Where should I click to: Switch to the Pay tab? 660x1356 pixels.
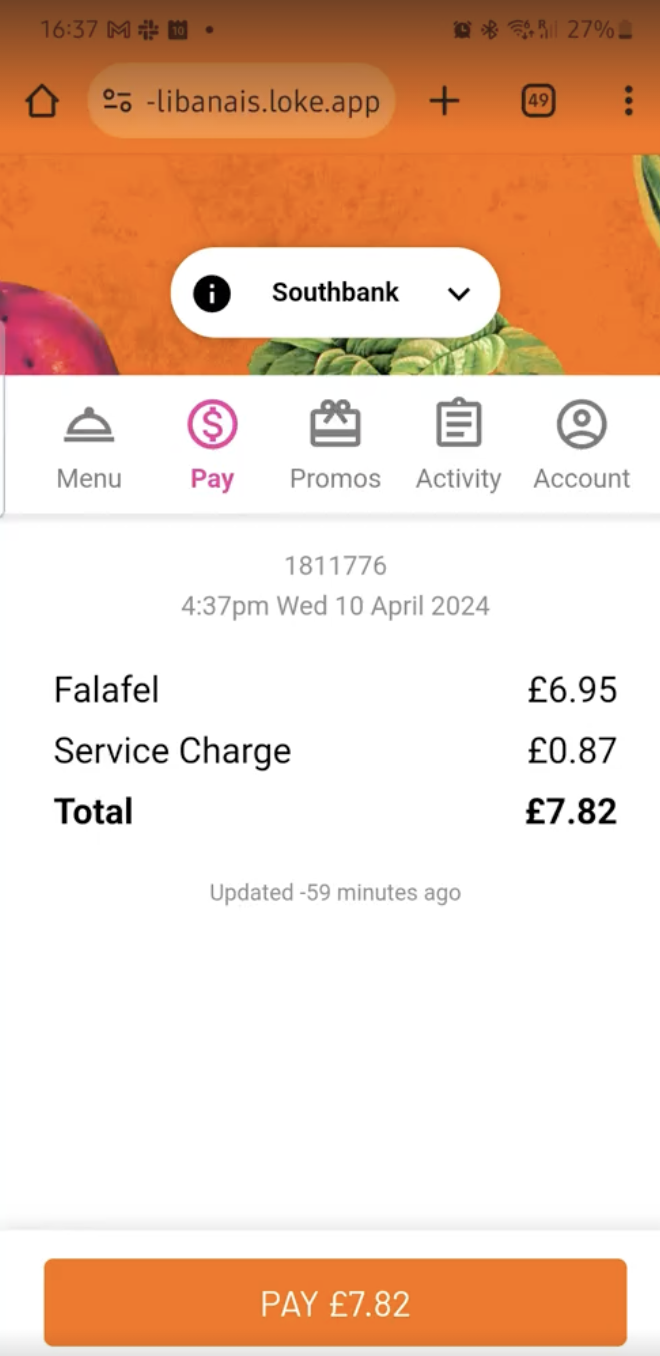tap(212, 445)
